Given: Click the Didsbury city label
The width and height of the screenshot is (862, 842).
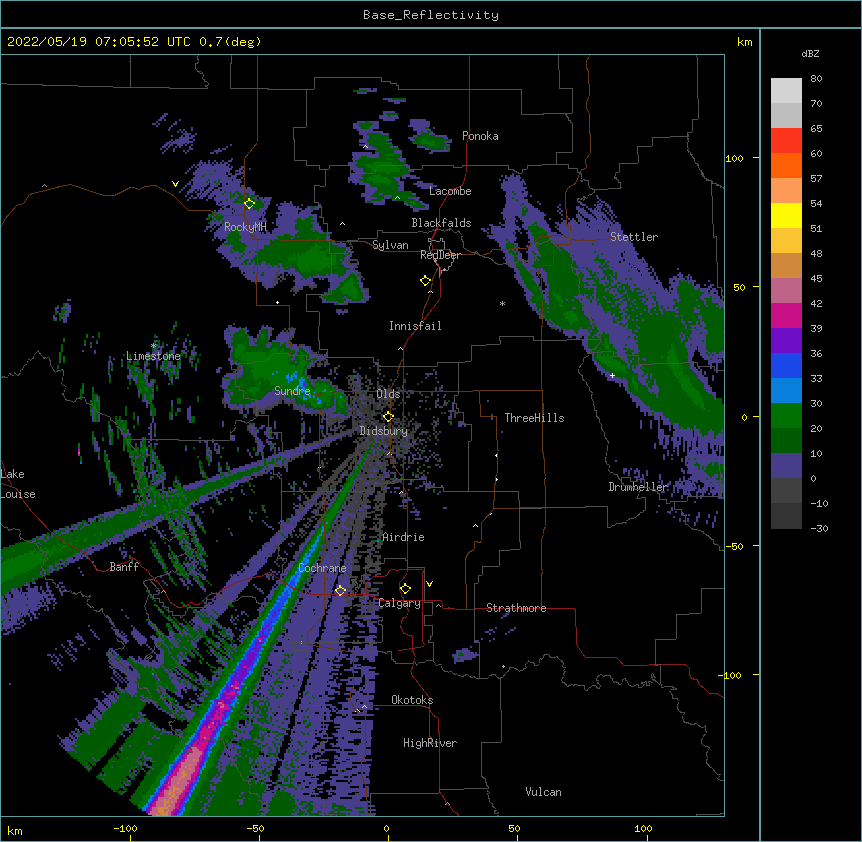Looking at the screenshot, I should click(x=383, y=431).
